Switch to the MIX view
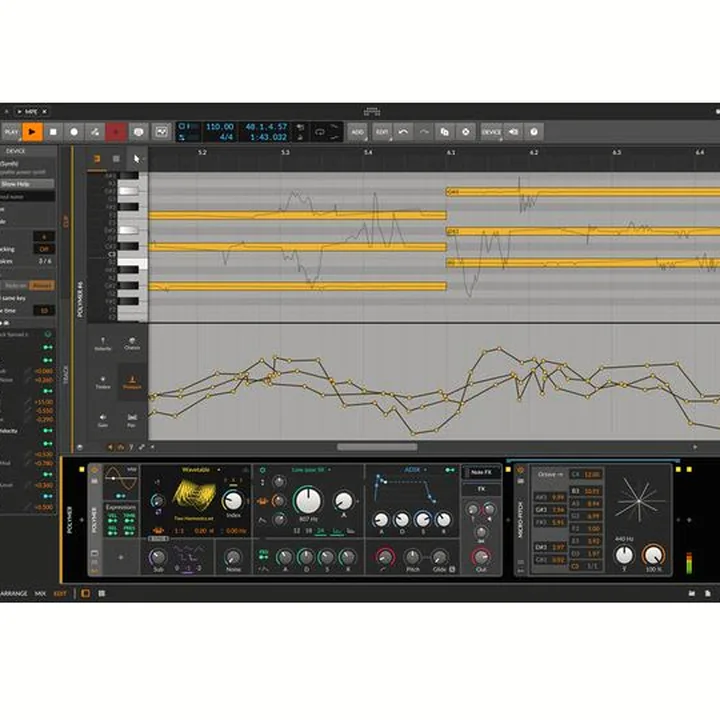Image resolution: width=720 pixels, height=720 pixels. pos(40,594)
